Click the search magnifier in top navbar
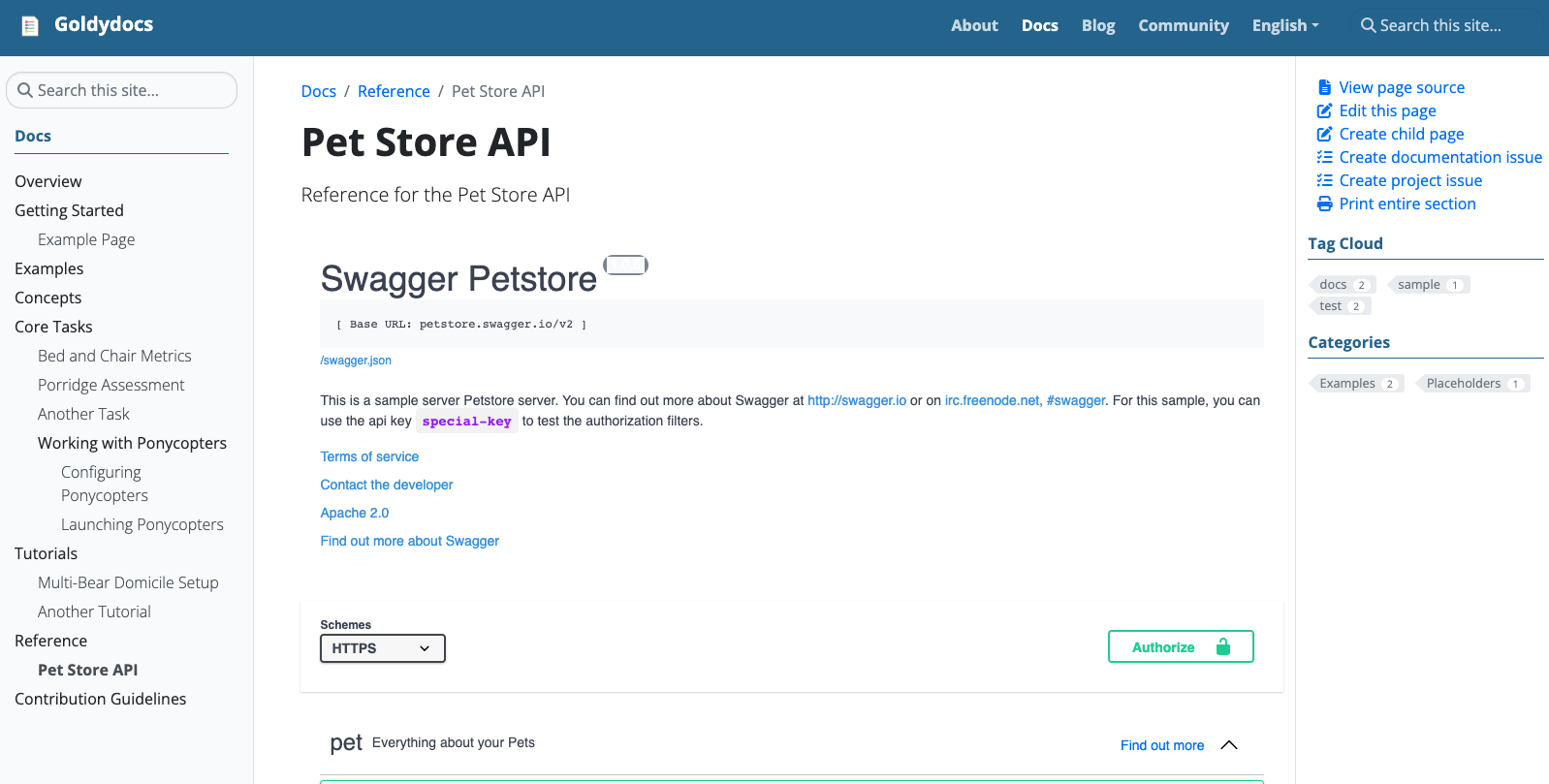 [1368, 25]
